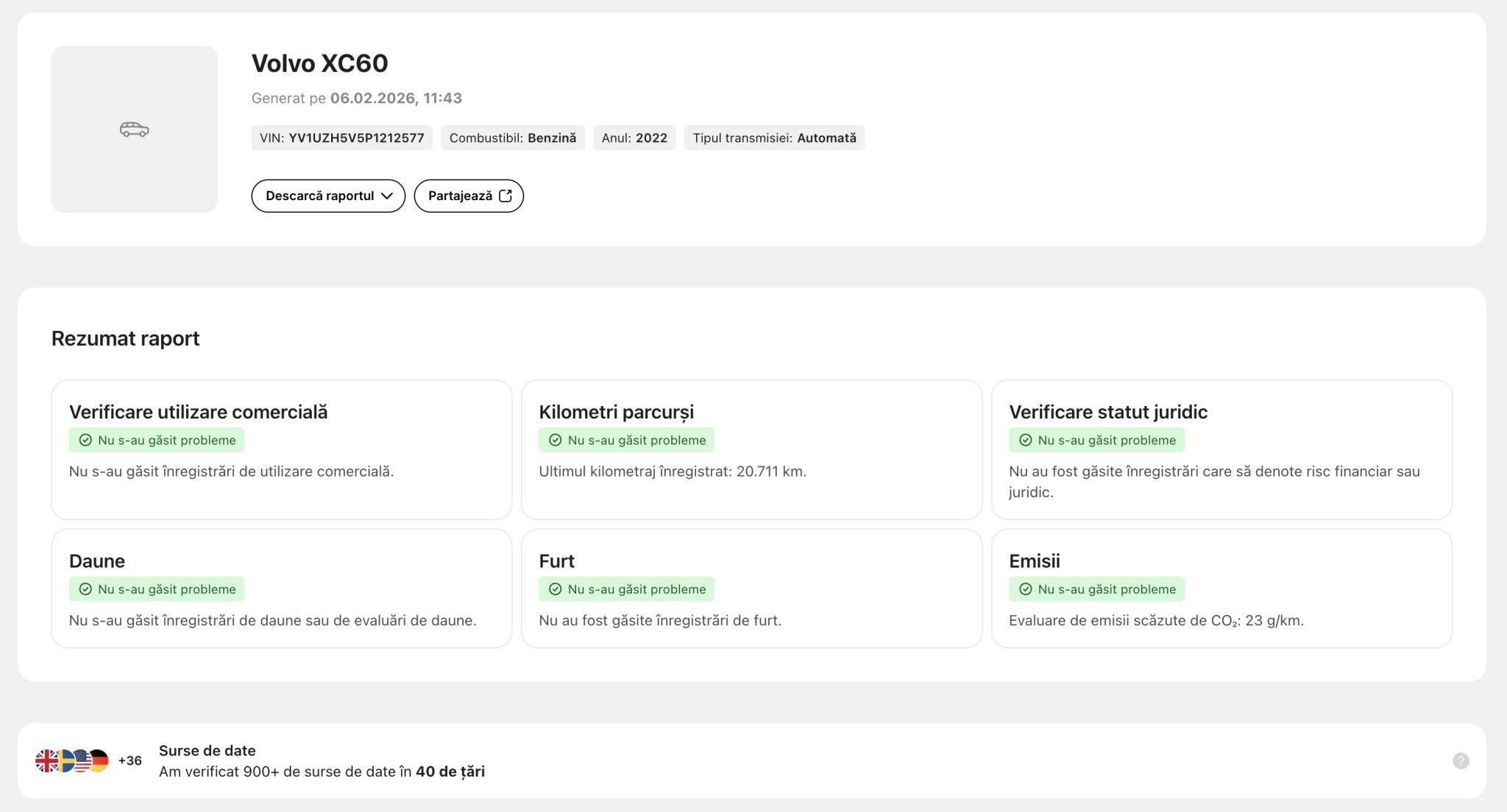
Task: Click checkmark icon under Verificare statut juridic
Action: [x=1026, y=440]
